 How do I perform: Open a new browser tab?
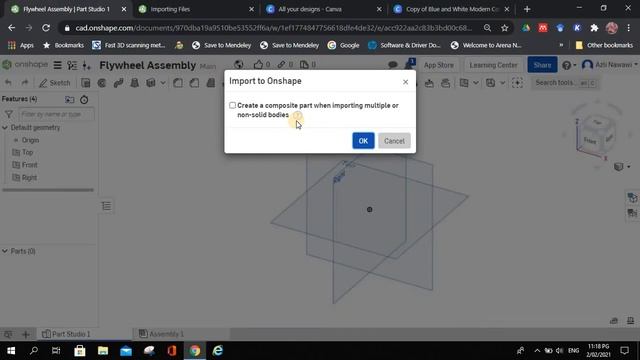click(527, 9)
